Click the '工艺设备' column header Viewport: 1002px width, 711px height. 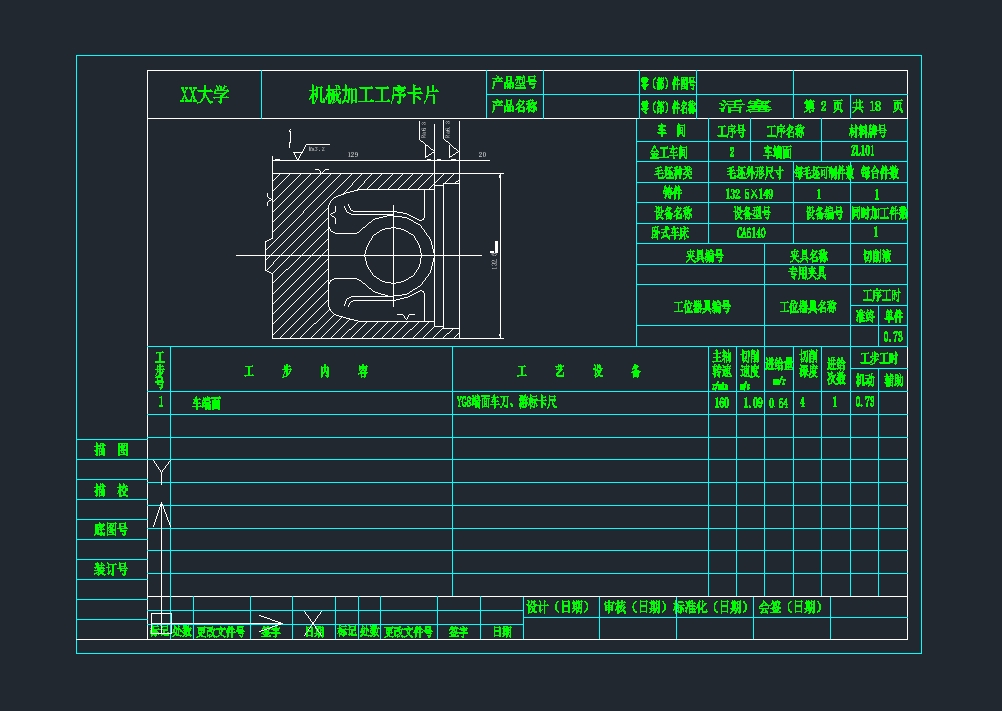click(x=580, y=371)
